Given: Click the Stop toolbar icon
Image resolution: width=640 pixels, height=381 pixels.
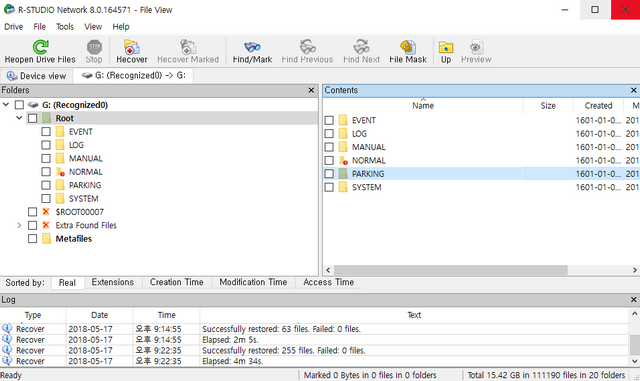Looking at the screenshot, I should 94,47.
